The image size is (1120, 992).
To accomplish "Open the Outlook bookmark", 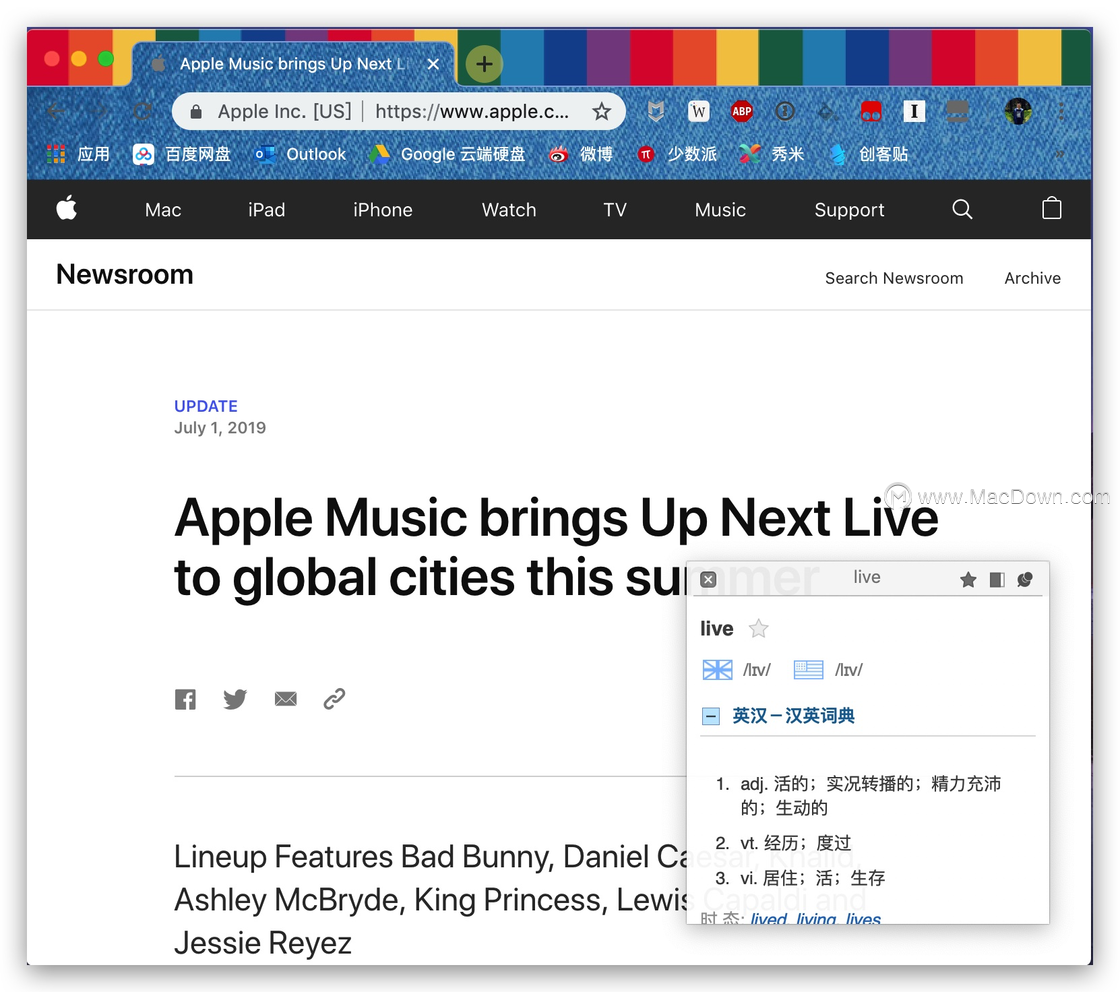I will 301,154.
